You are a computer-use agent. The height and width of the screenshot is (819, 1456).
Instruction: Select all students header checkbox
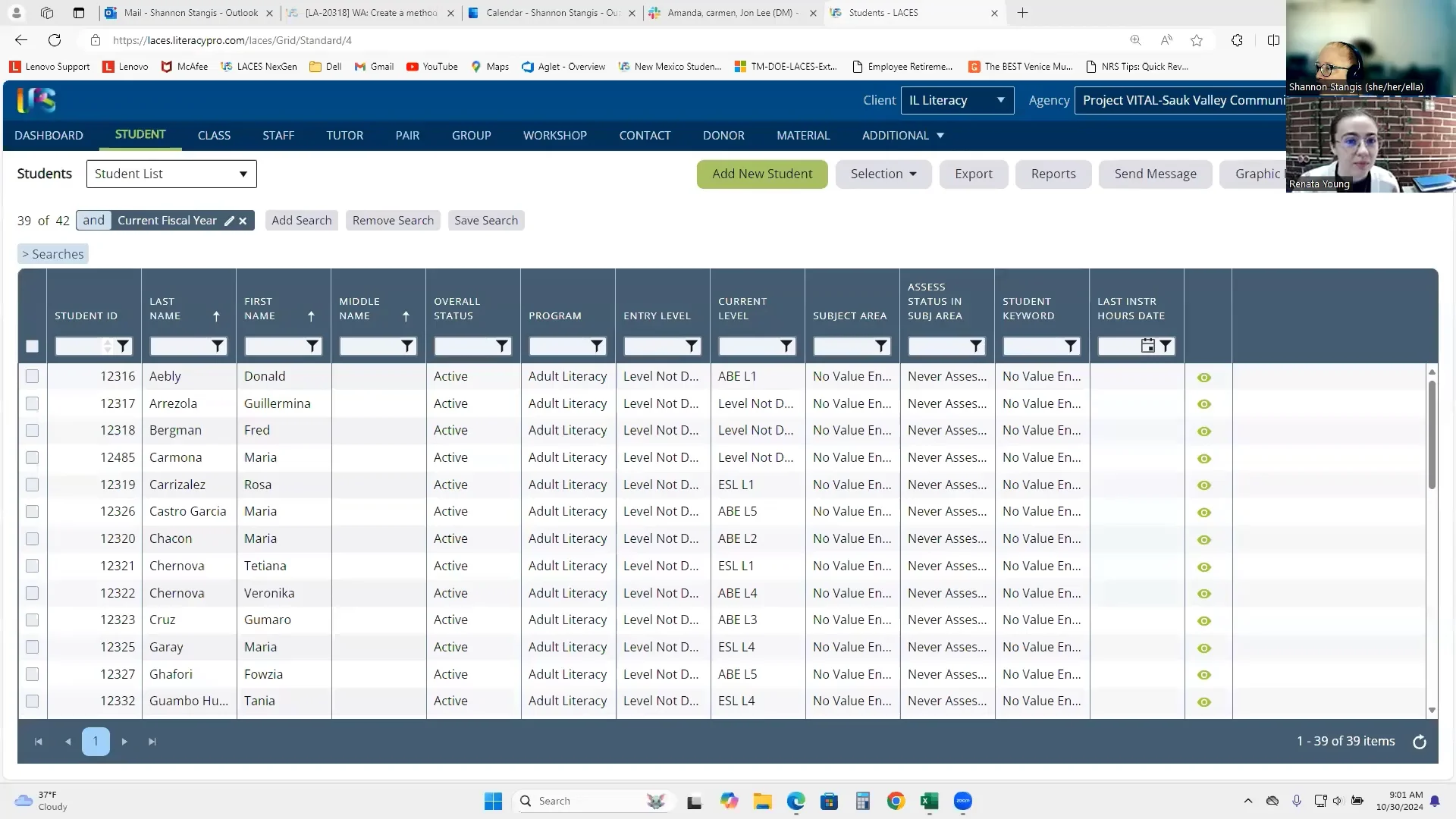click(32, 347)
